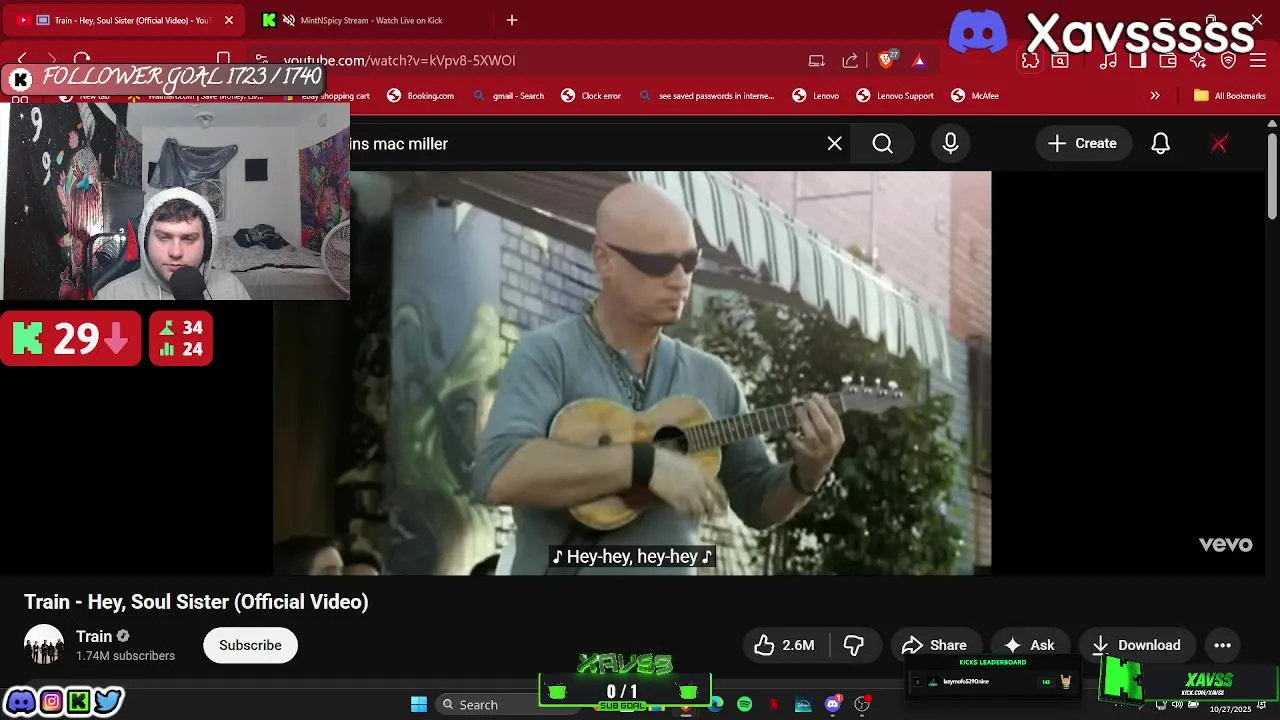This screenshot has width=1280, height=720.
Task: Subscribe to the Train channel
Action: coord(250,645)
